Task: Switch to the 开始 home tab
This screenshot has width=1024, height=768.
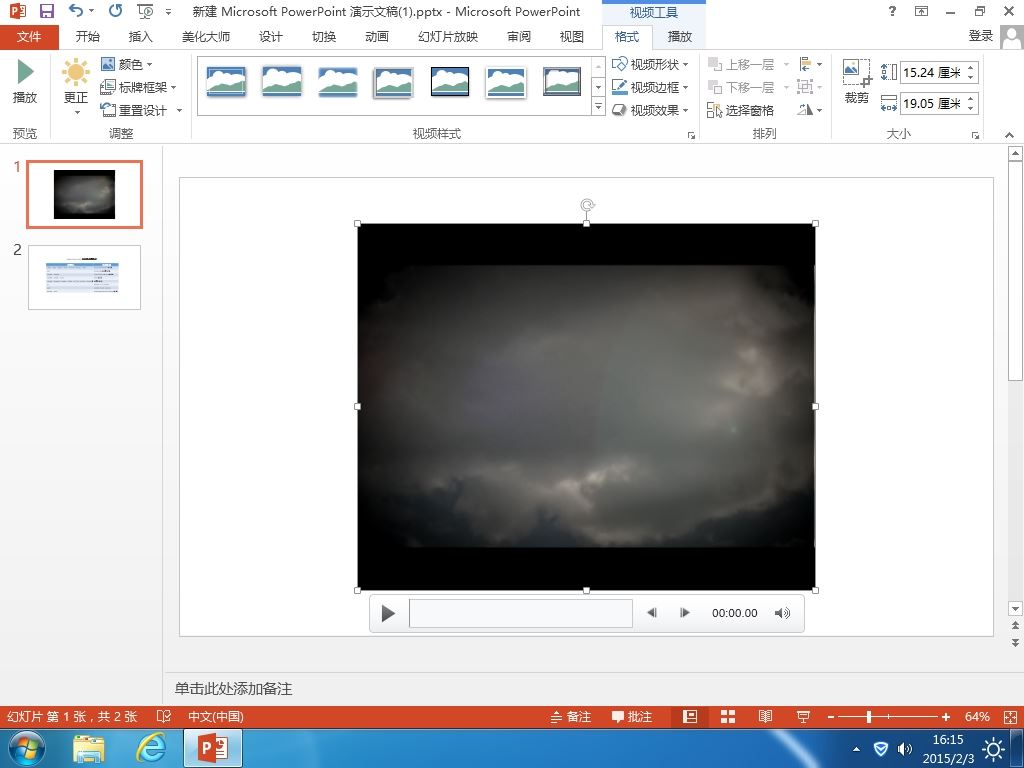Action: pyautogui.click(x=88, y=37)
